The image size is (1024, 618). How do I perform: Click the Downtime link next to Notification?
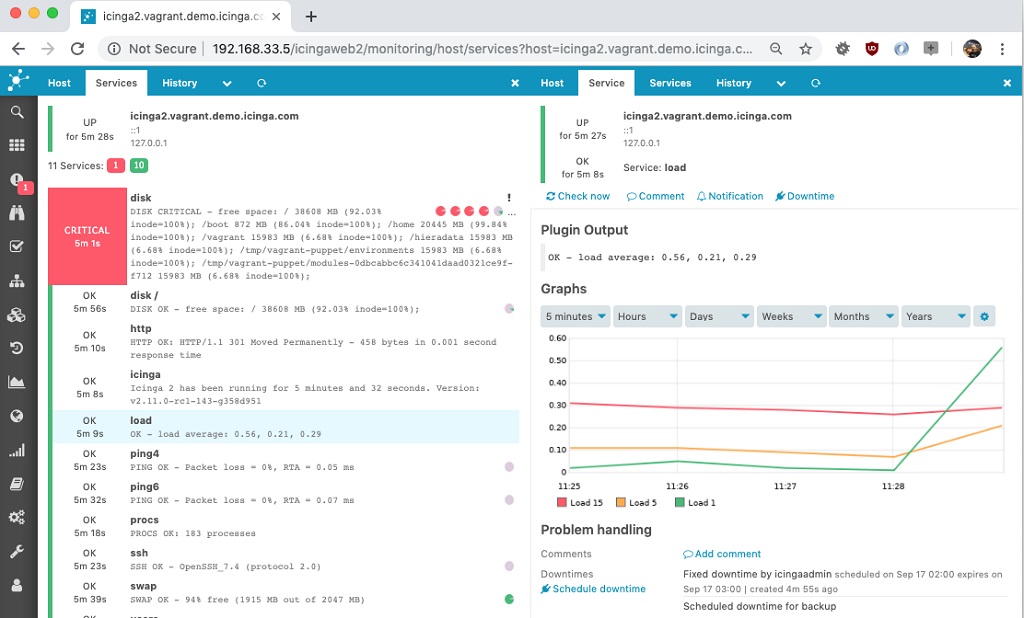[805, 196]
